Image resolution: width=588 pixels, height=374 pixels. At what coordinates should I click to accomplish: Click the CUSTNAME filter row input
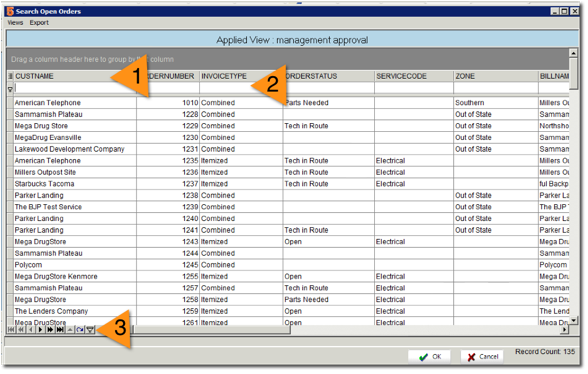pyautogui.click(x=75, y=89)
